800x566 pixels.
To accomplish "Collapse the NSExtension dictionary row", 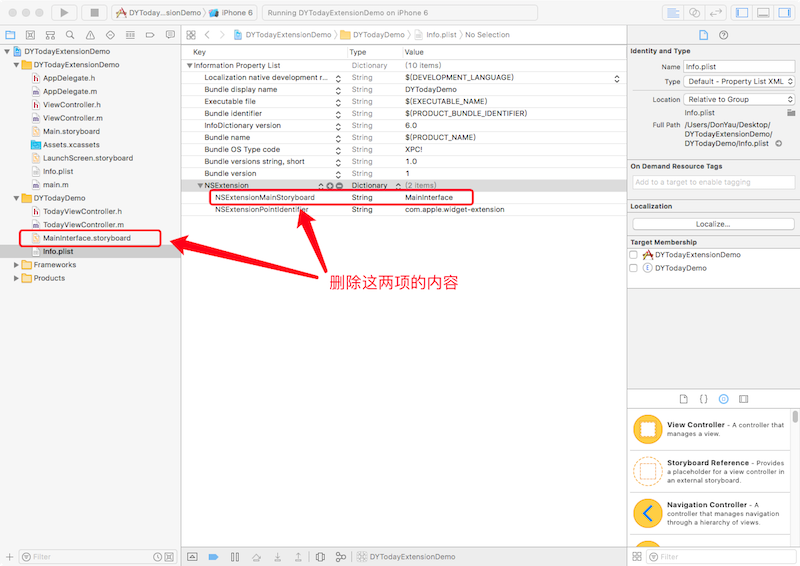I will [x=200, y=185].
